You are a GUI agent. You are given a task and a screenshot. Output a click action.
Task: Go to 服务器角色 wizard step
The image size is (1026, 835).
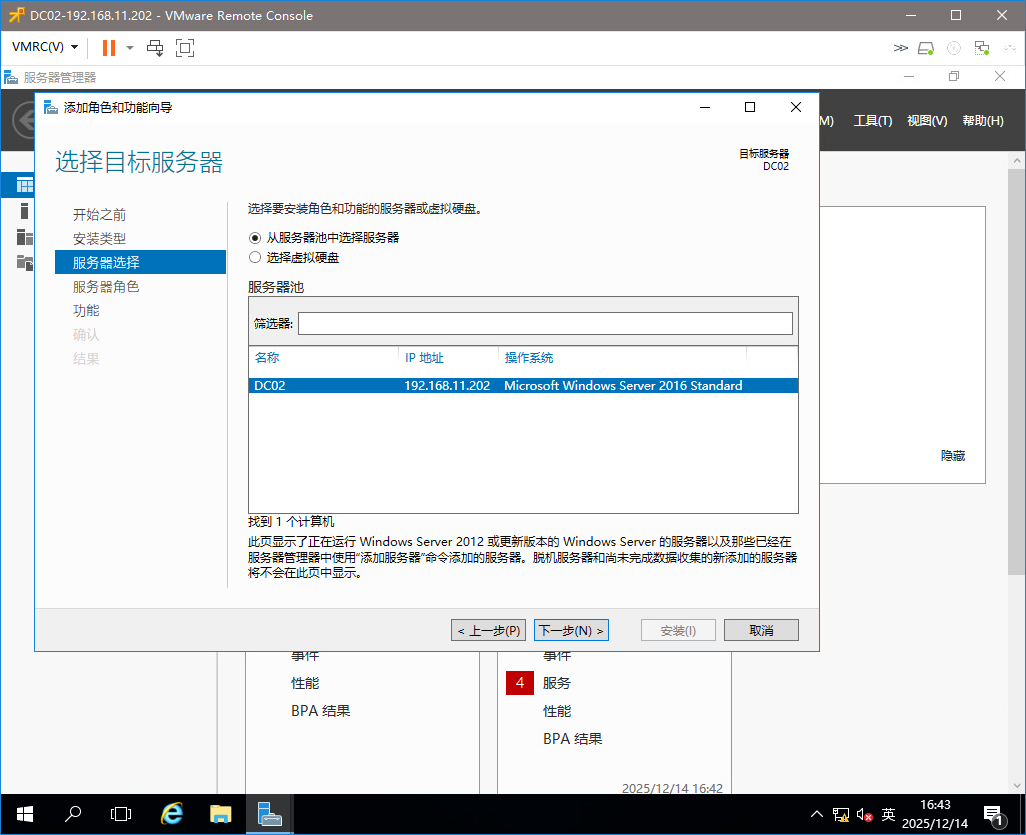(x=106, y=286)
